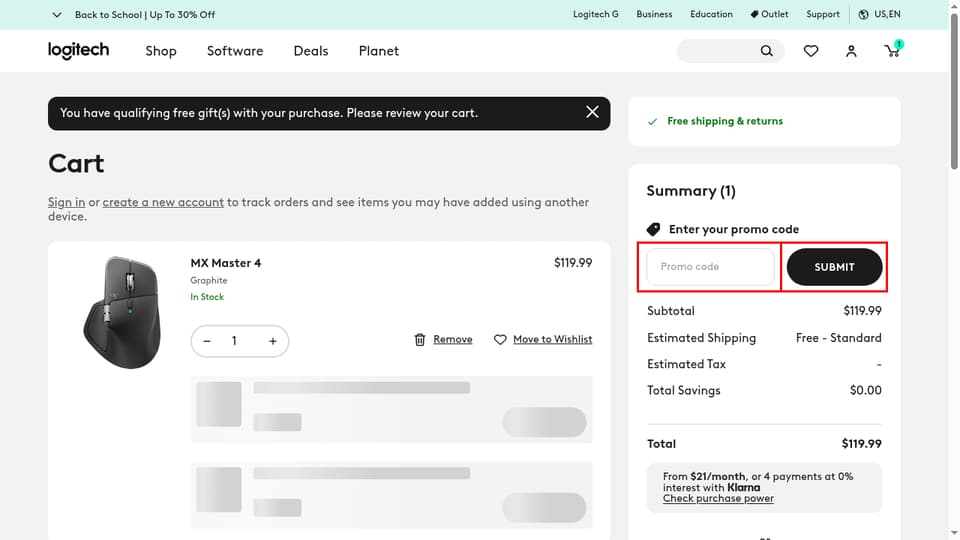Open the Planet menu
Image resolution: width=960 pixels, height=540 pixels.
(x=379, y=51)
